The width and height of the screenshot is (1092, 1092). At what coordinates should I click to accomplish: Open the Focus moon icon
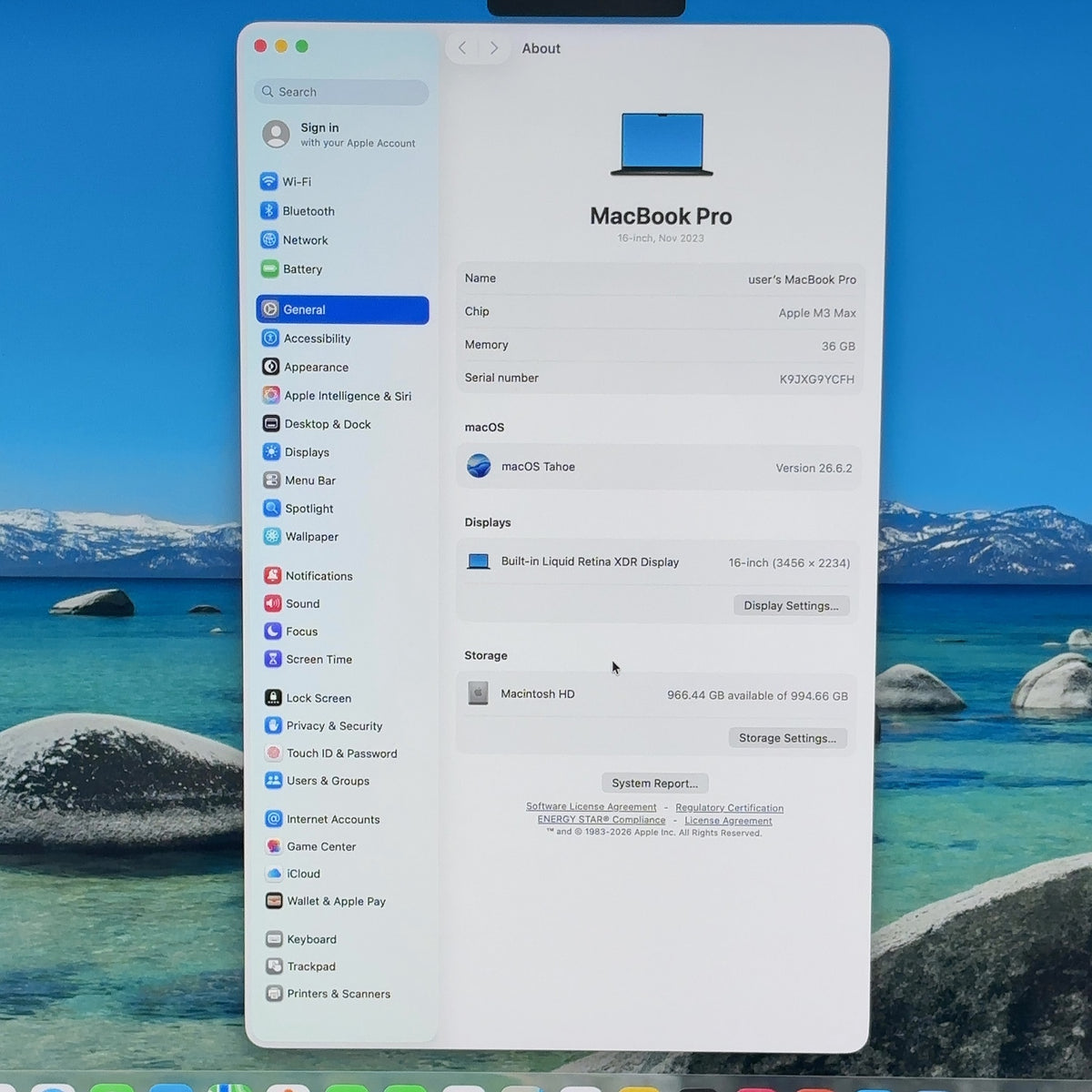[272, 631]
